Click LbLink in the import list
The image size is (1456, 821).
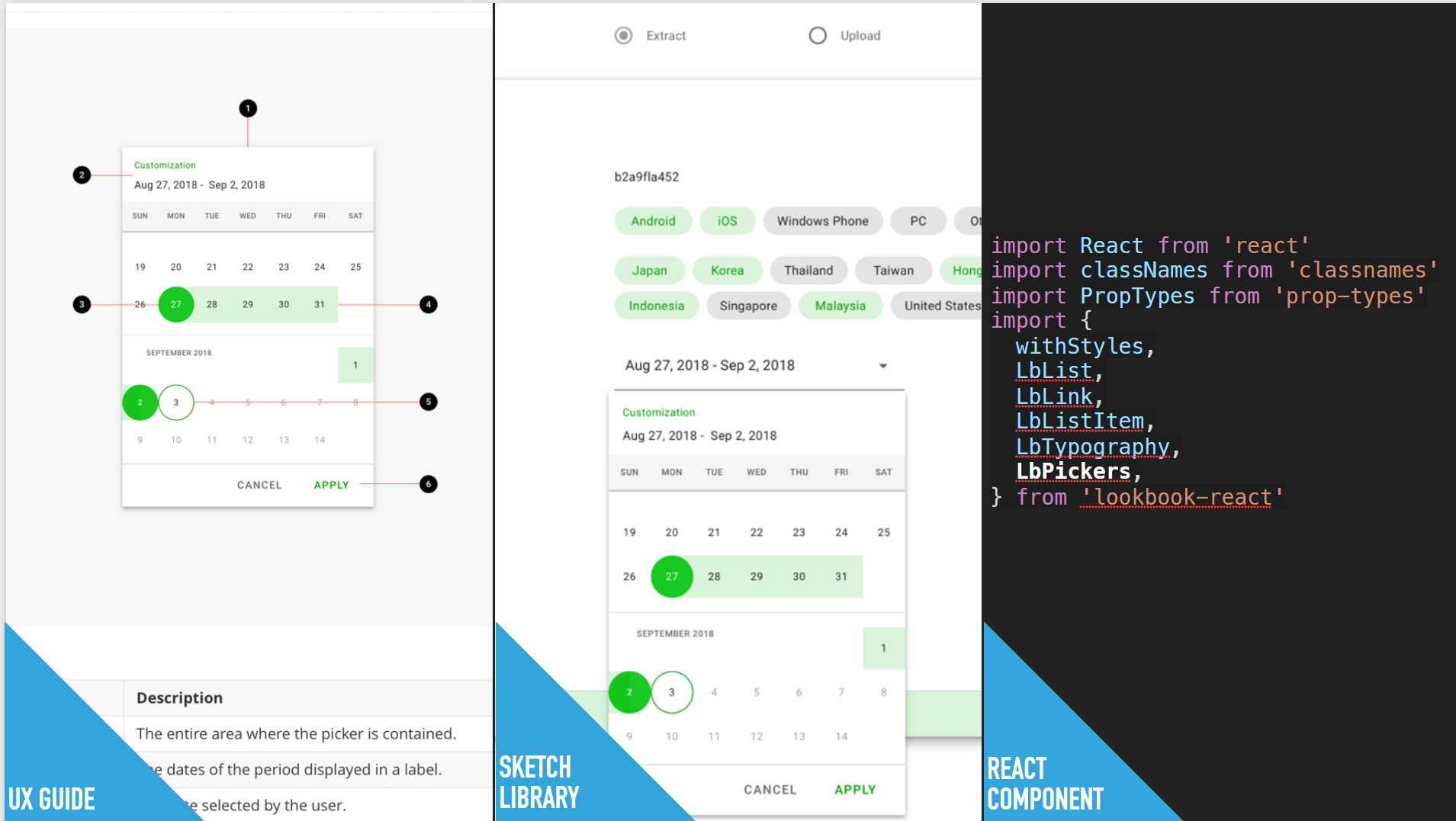[1054, 396]
